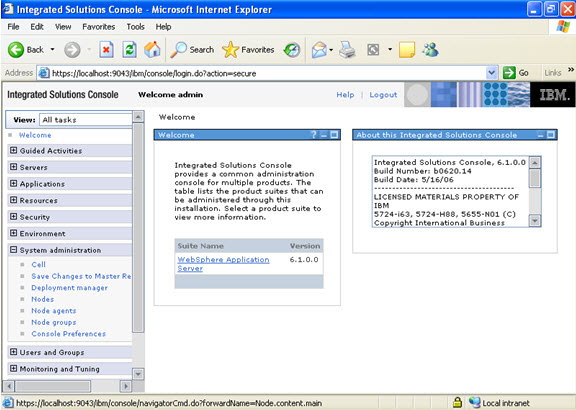The height and width of the screenshot is (410, 576).
Task: Expand the Monitoring and Tuning section
Action: click(x=14, y=368)
